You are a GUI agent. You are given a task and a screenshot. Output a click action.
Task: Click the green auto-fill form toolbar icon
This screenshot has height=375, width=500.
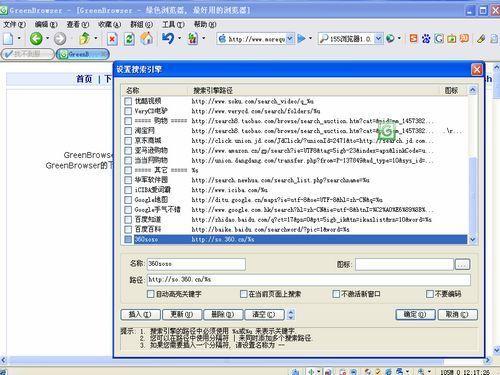192,39
